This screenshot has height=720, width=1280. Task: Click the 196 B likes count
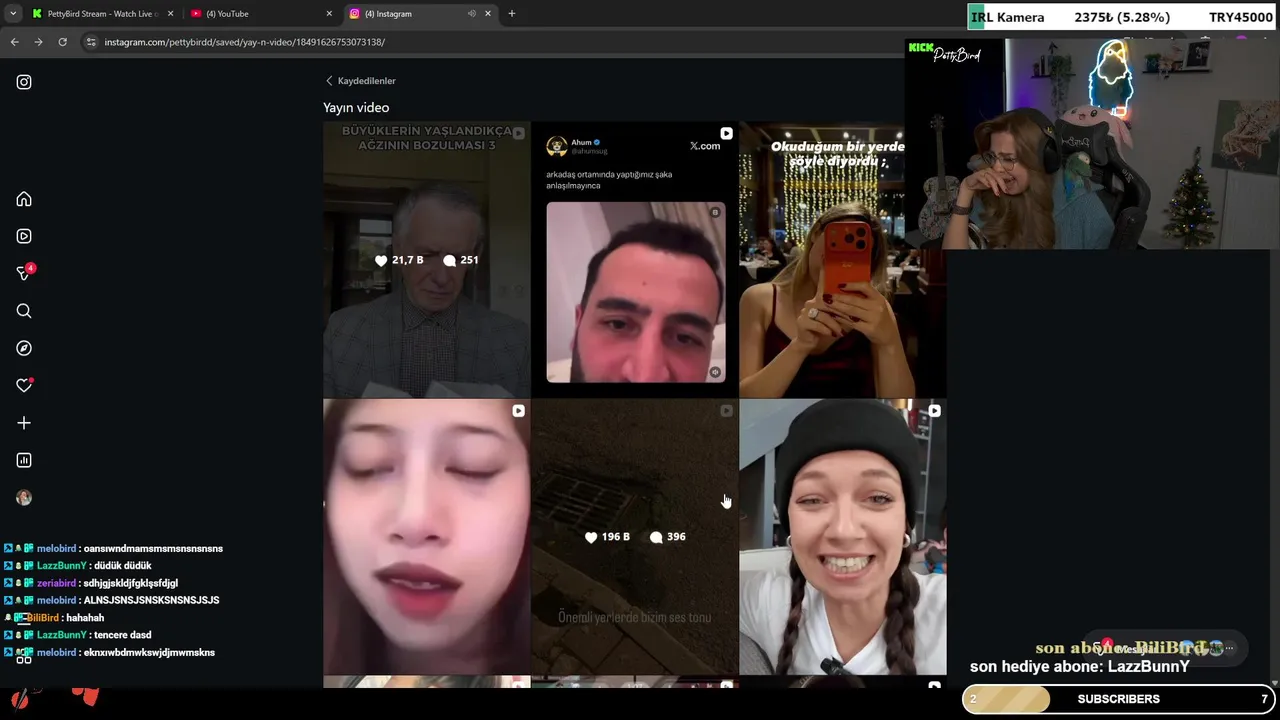click(607, 537)
